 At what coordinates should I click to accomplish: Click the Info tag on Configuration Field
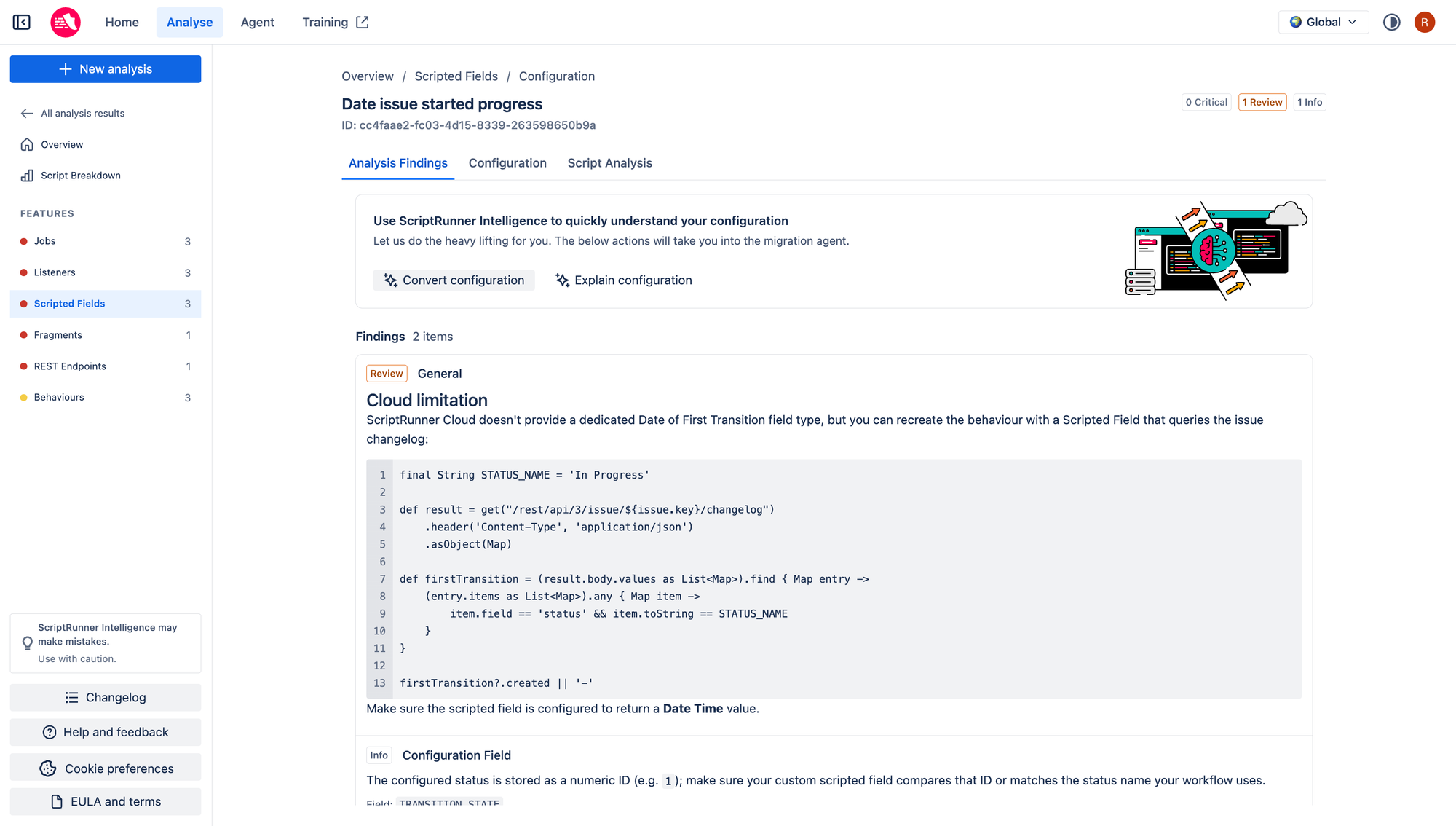coord(379,756)
